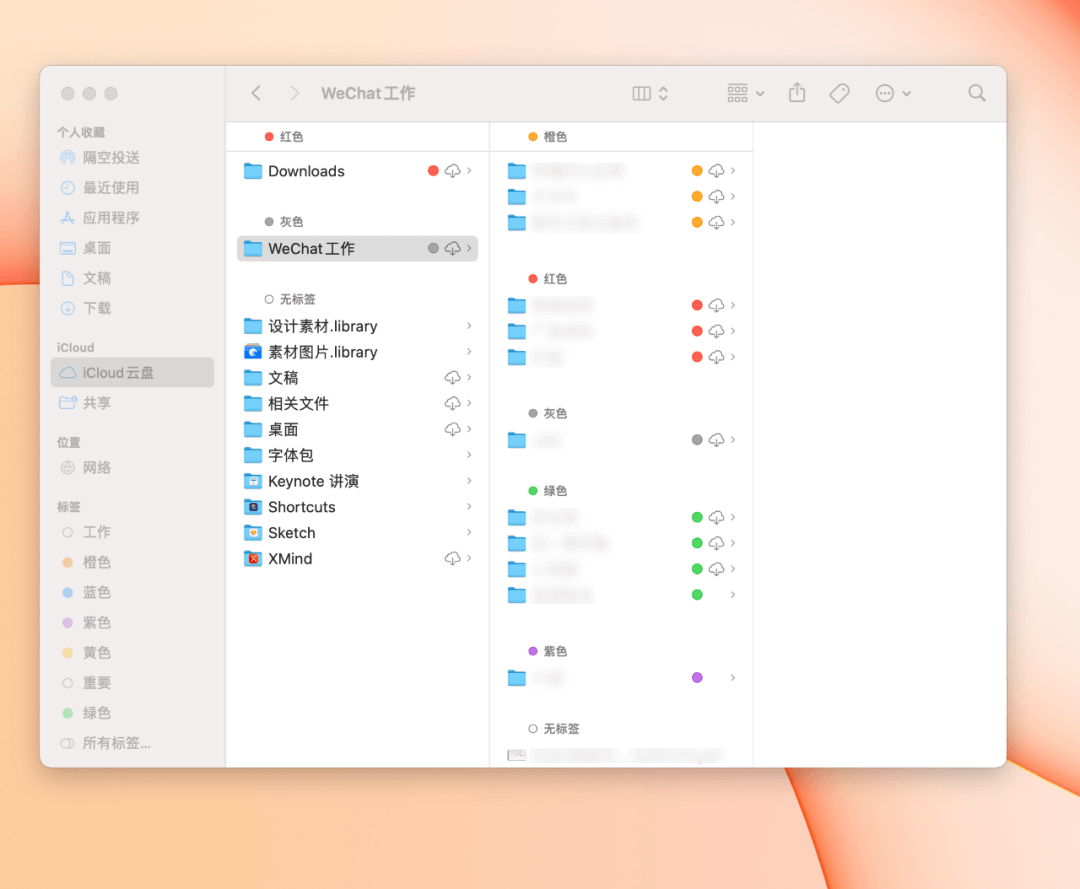Click the 绿色 group header in second column

[x=548, y=490]
